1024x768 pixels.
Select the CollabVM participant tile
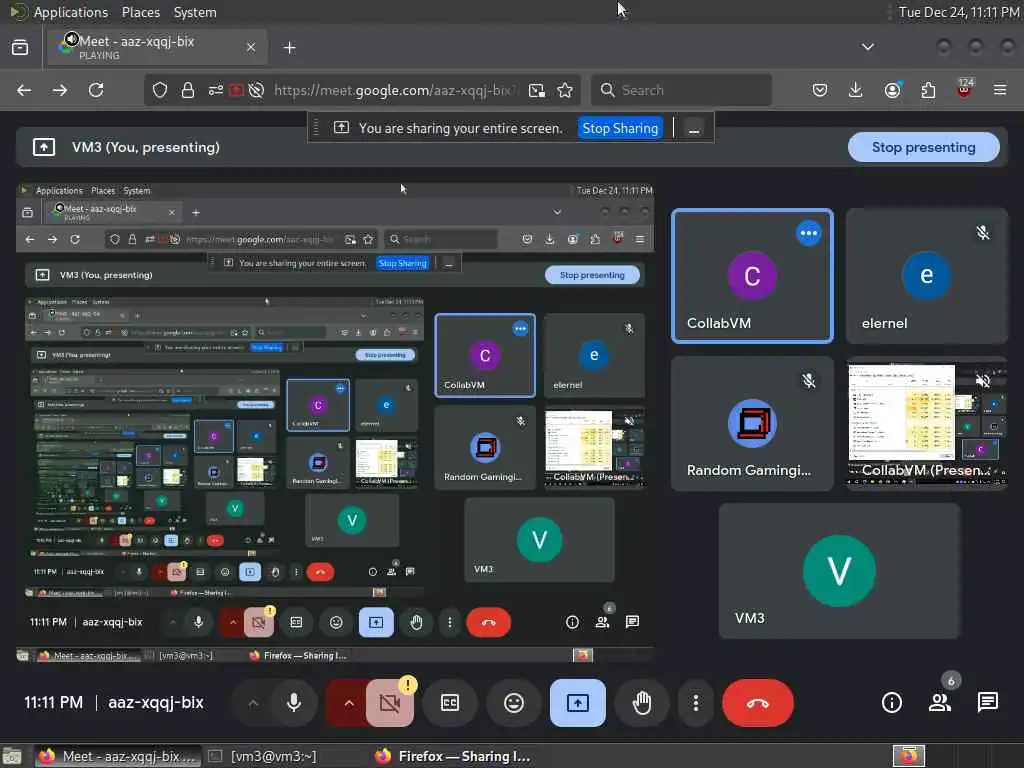(752, 276)
